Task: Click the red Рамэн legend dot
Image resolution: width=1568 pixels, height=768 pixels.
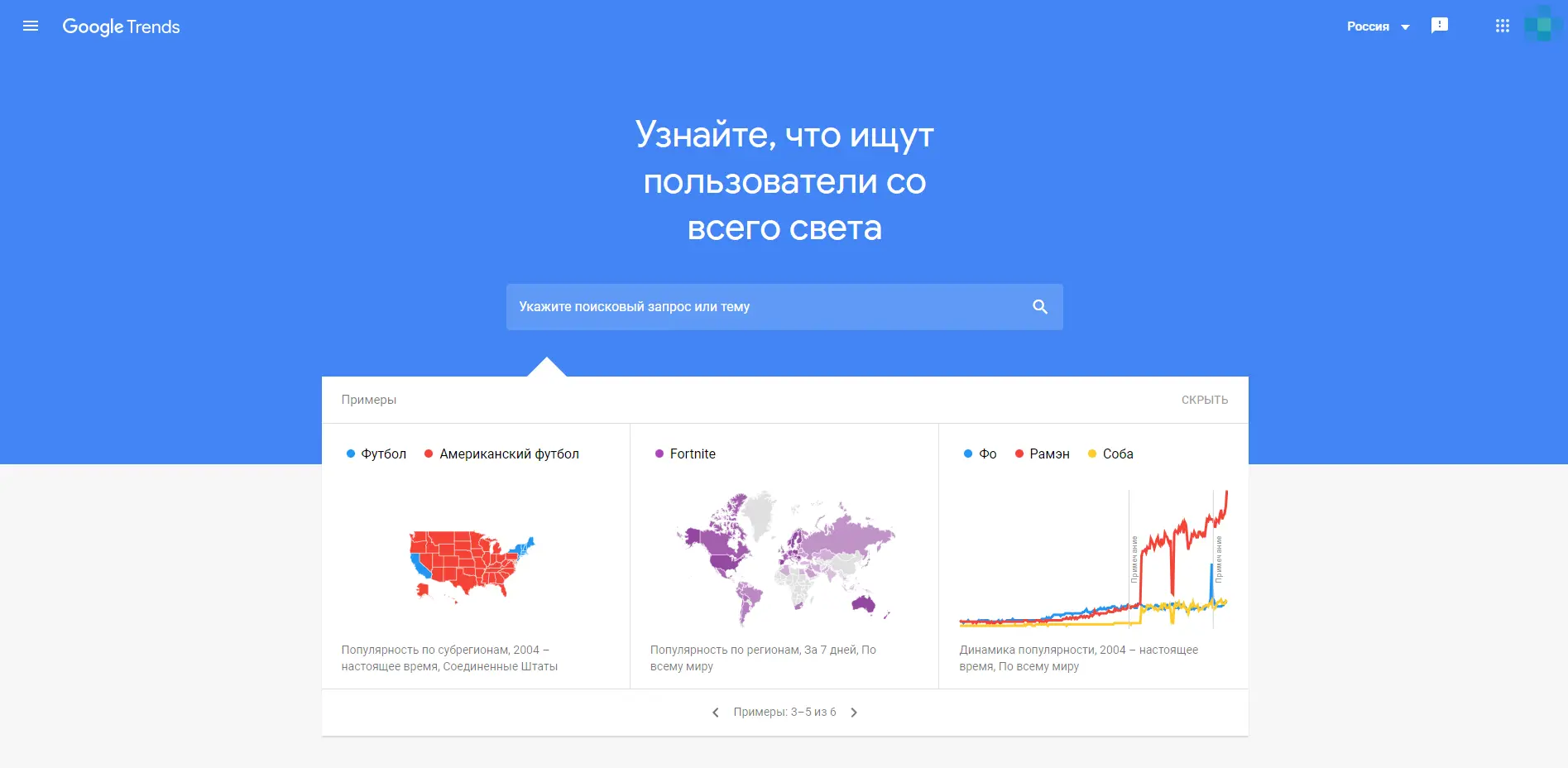Action: (1019, 454)
